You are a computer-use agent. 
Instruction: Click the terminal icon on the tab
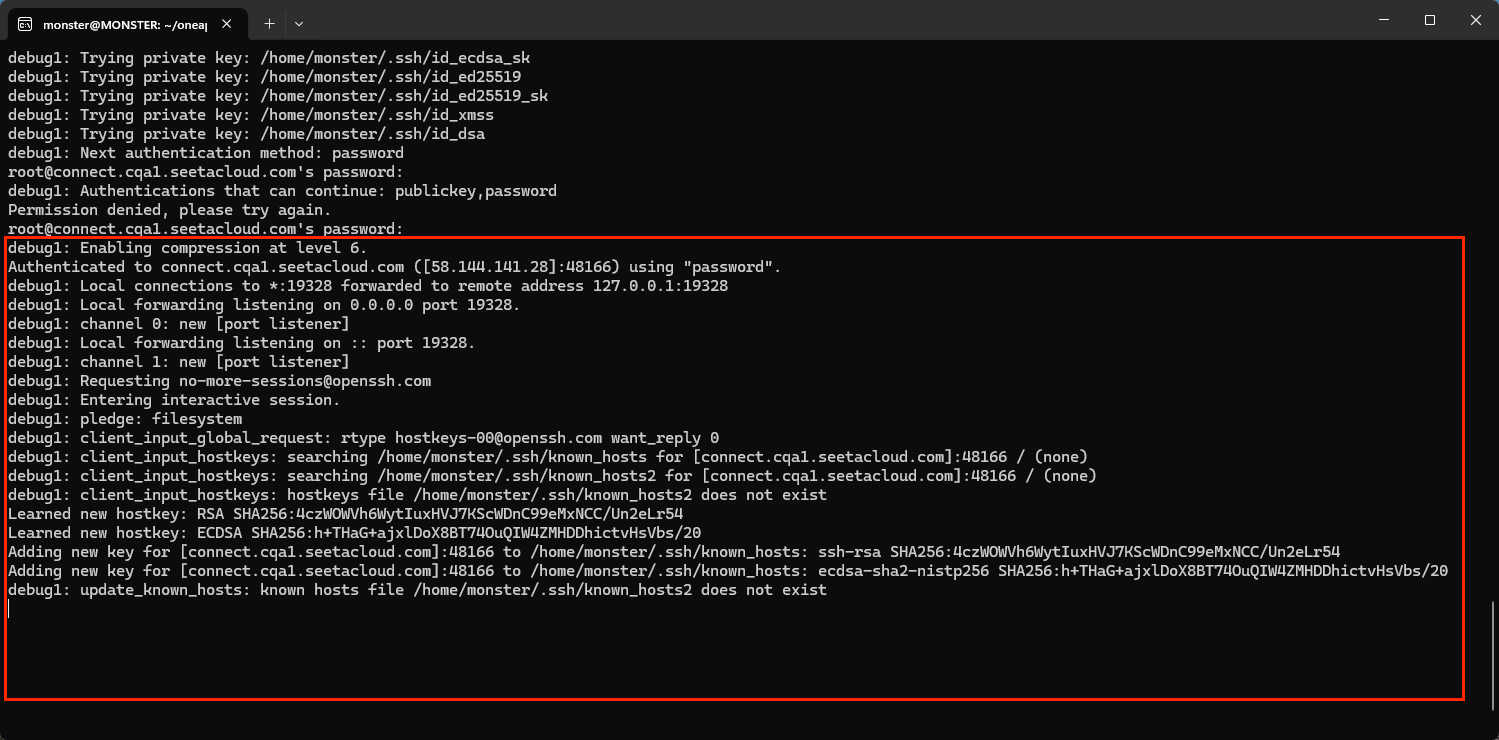pos(25,23)
